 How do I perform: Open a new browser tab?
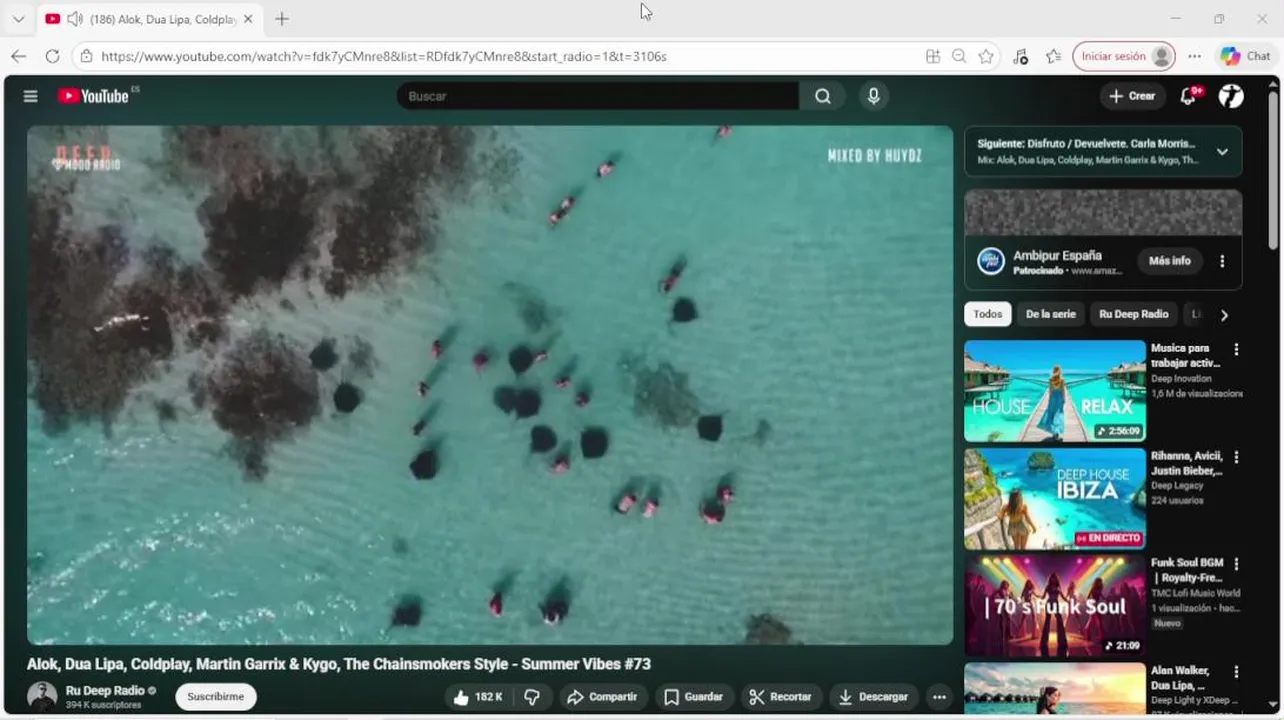coord(282,19)
